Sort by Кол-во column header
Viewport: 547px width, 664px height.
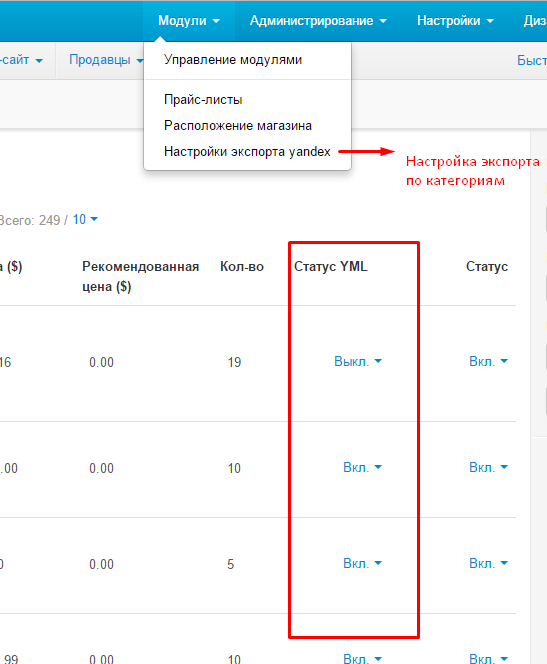click(242, 266)
